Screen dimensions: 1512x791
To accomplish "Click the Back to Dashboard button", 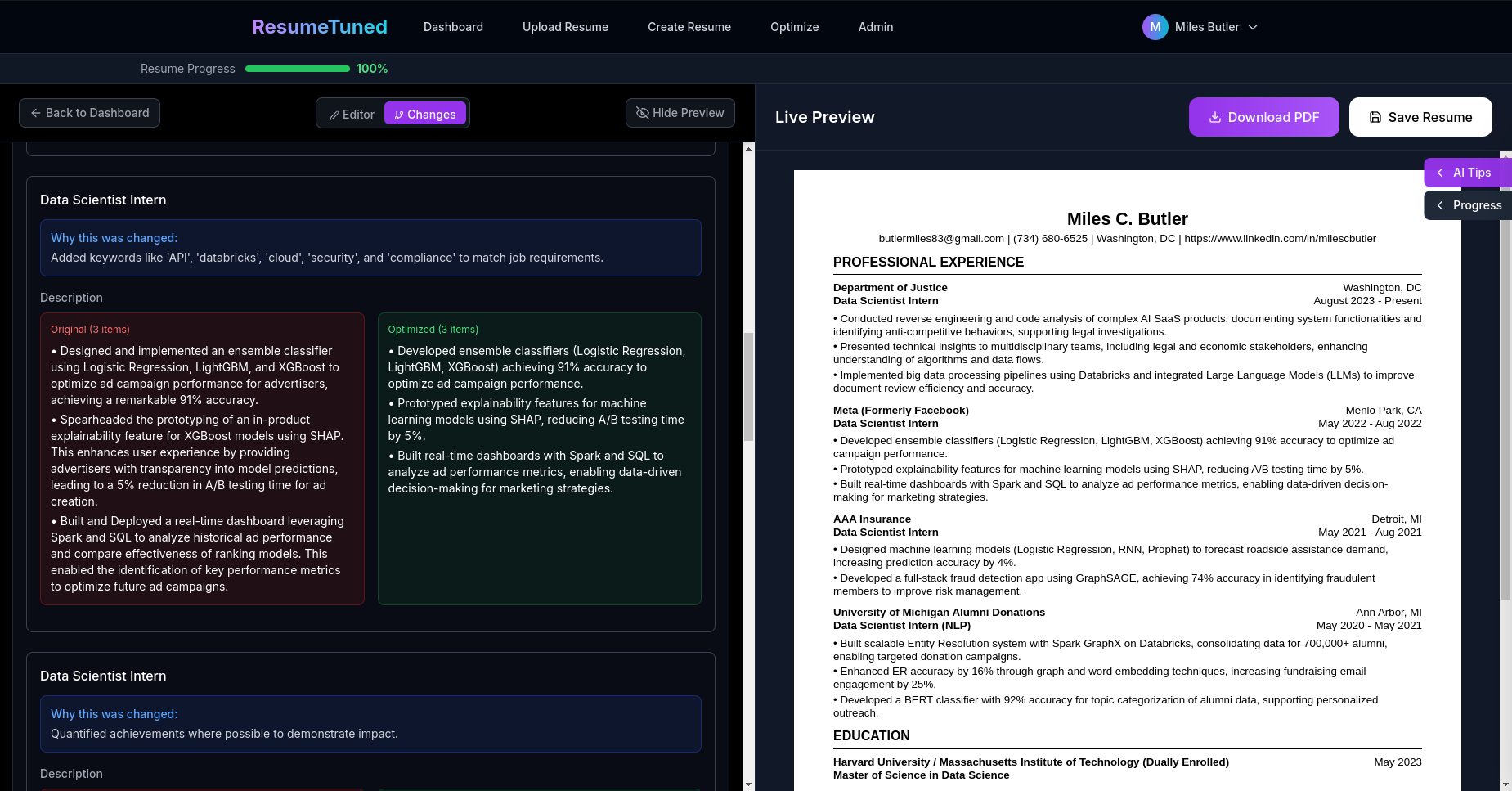I will tap(89, 113).
